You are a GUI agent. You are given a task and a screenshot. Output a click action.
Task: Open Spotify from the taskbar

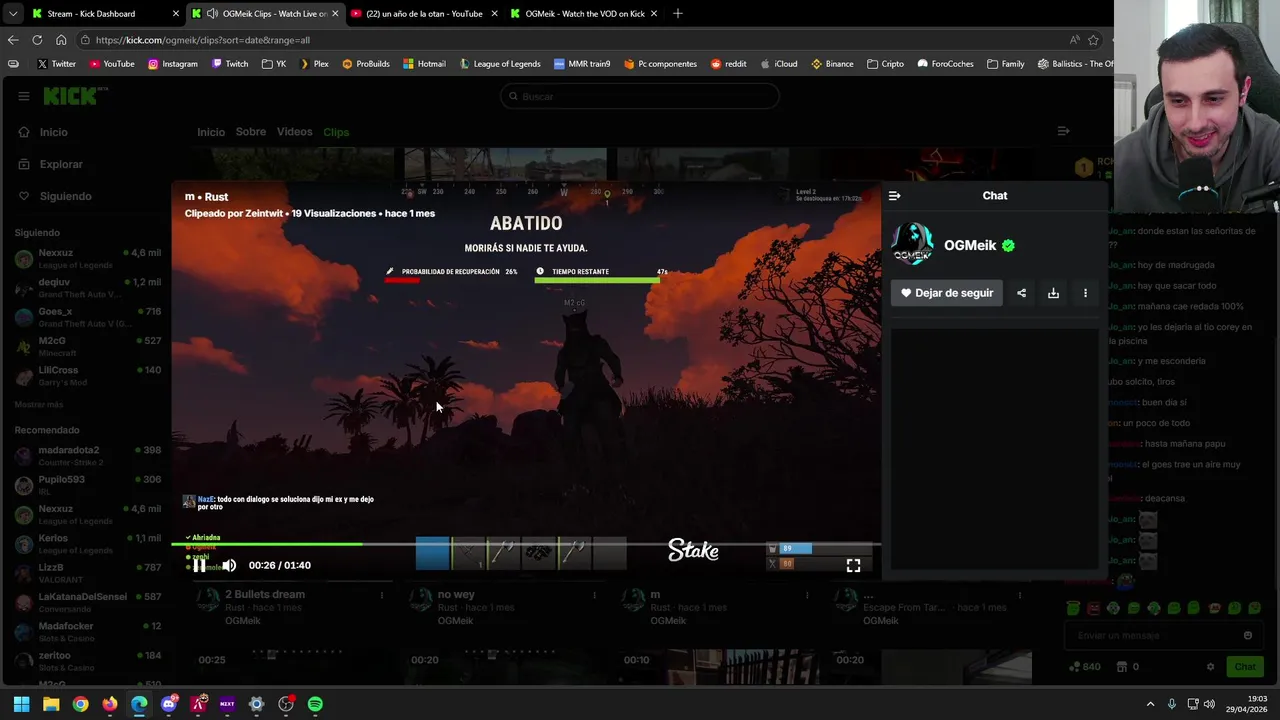click(315, 704)
